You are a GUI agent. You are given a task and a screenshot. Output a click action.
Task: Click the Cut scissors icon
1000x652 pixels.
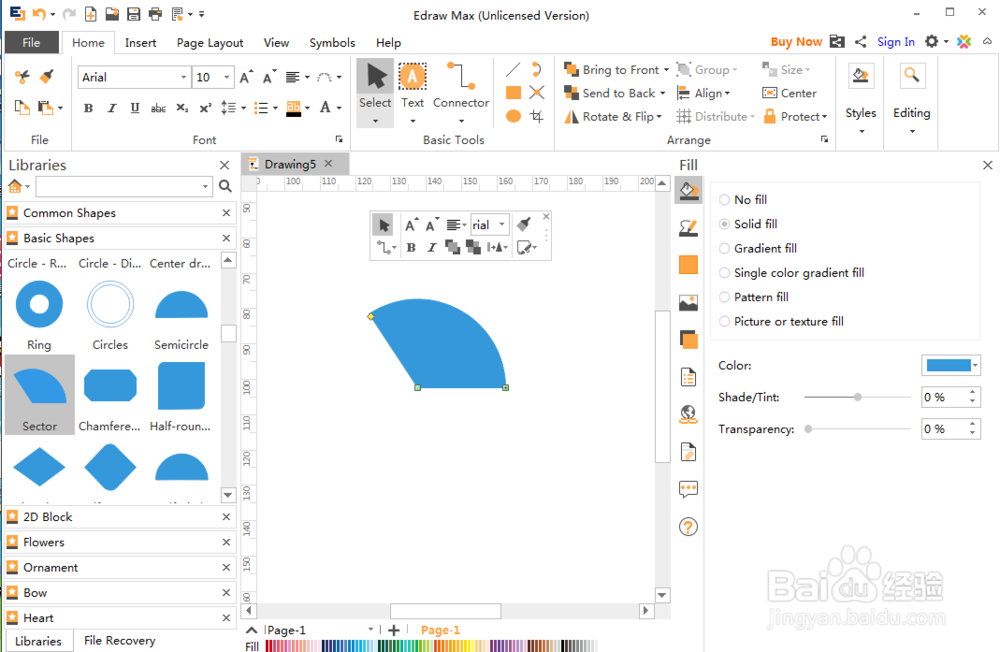tap(22, 77)
